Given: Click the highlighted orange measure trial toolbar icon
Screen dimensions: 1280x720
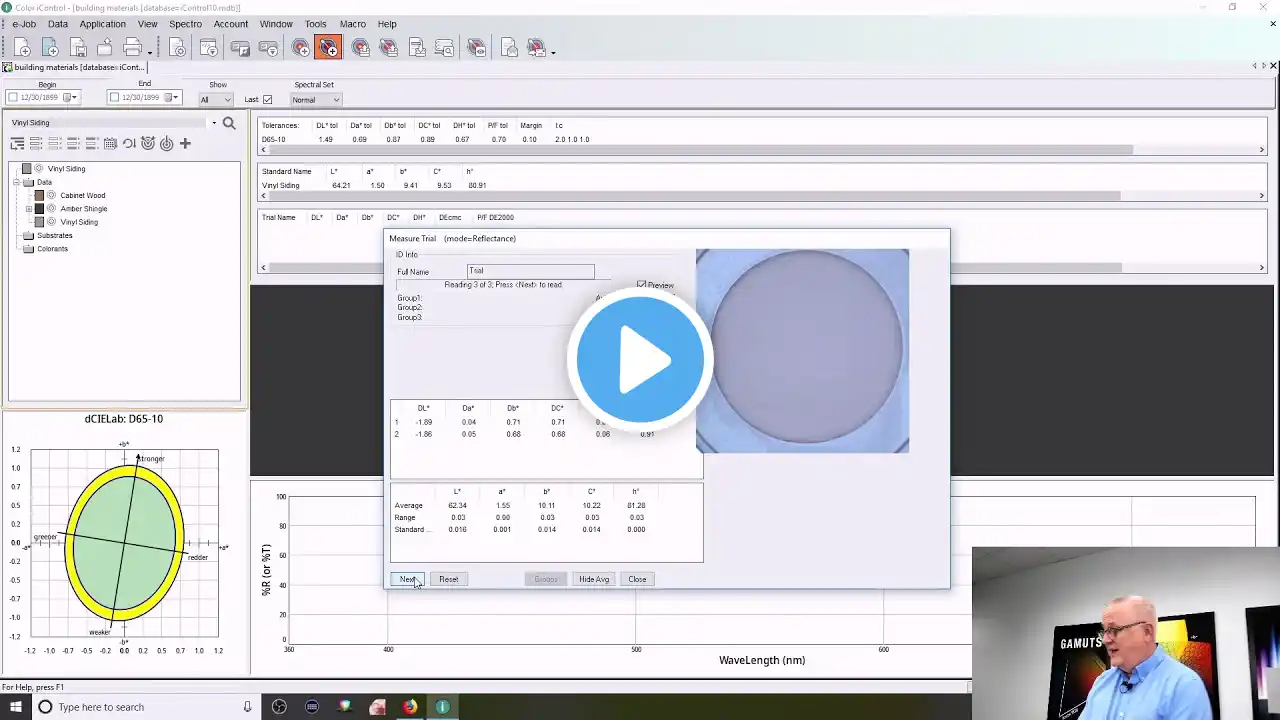Looking at the screenshot, I should [x=328, y=47].
